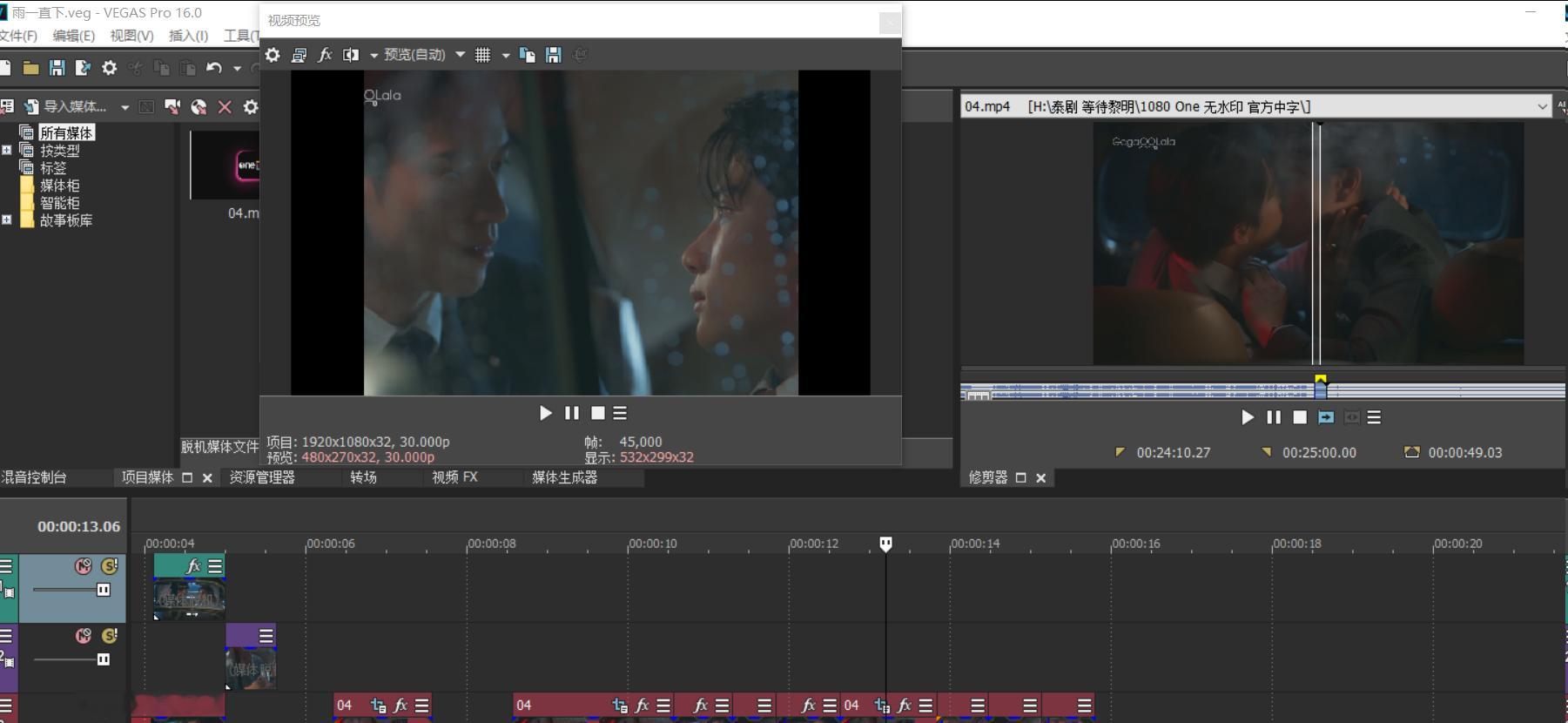This screenshot has height=723, width=1568.
Task: Mute the first video track
Action: point(84,566)
